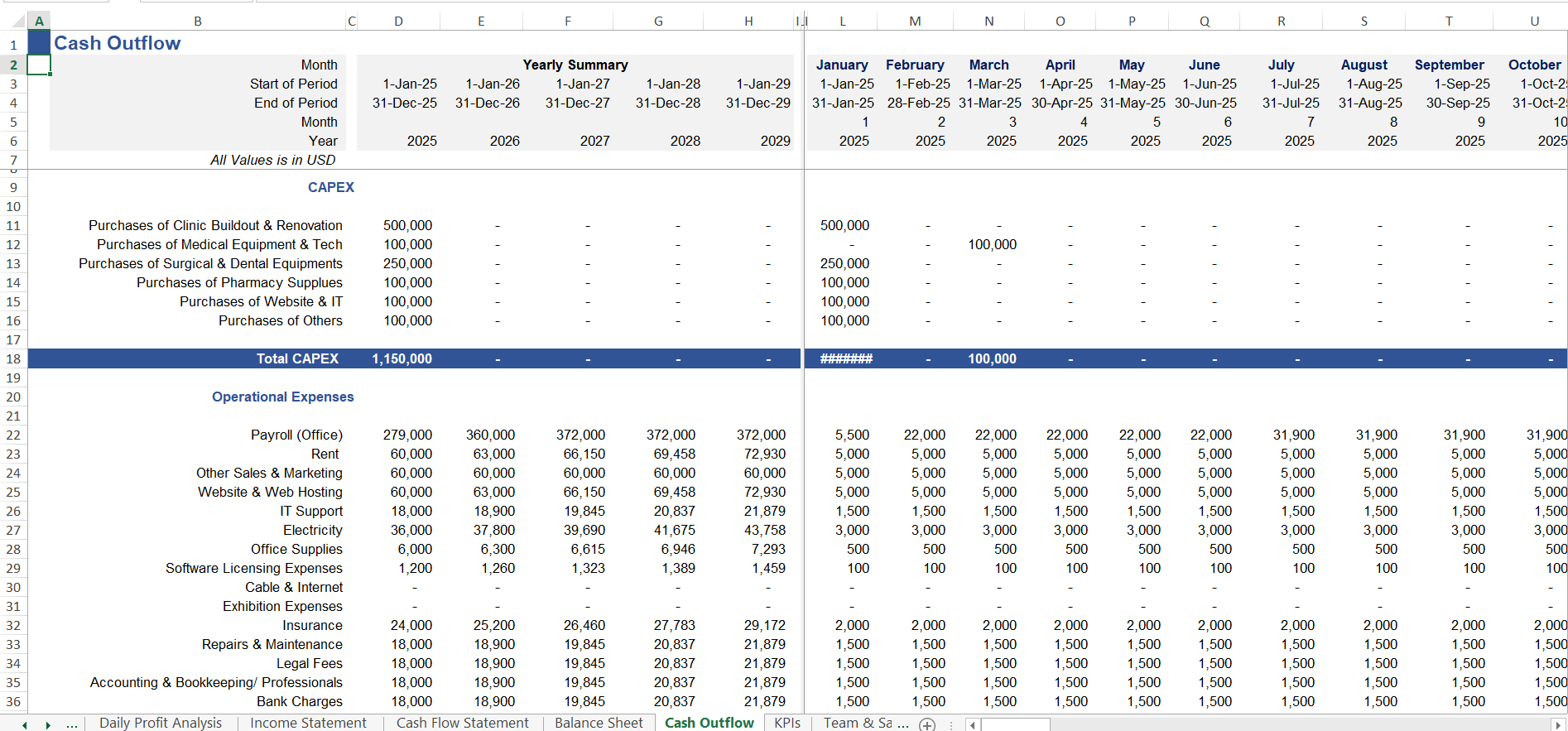Select the Payroll (Office) label cell
Viewport: 1568px width, 731px height.
pos(296,435)
